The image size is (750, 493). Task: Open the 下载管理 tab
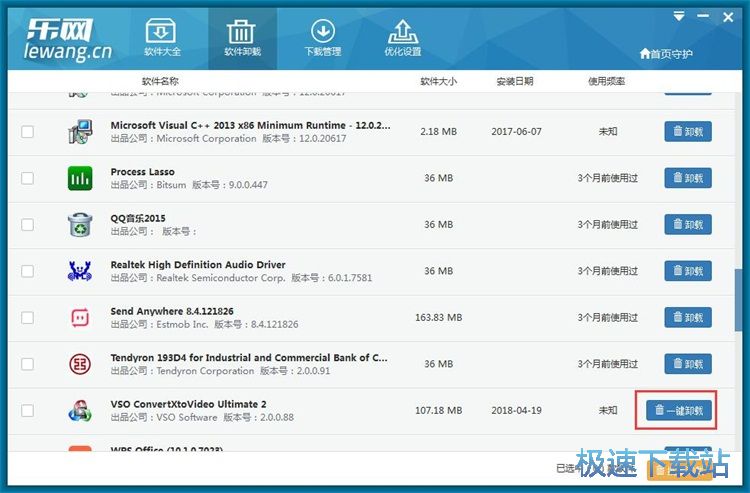[x=322, y=39]
